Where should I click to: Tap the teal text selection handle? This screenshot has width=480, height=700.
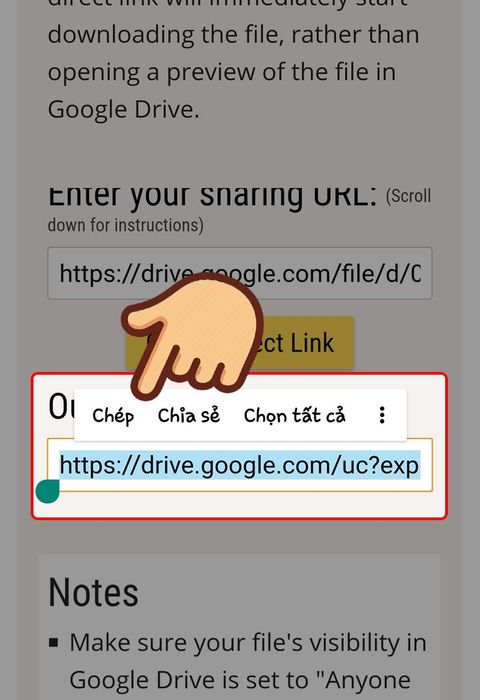[x=48, y=491]
